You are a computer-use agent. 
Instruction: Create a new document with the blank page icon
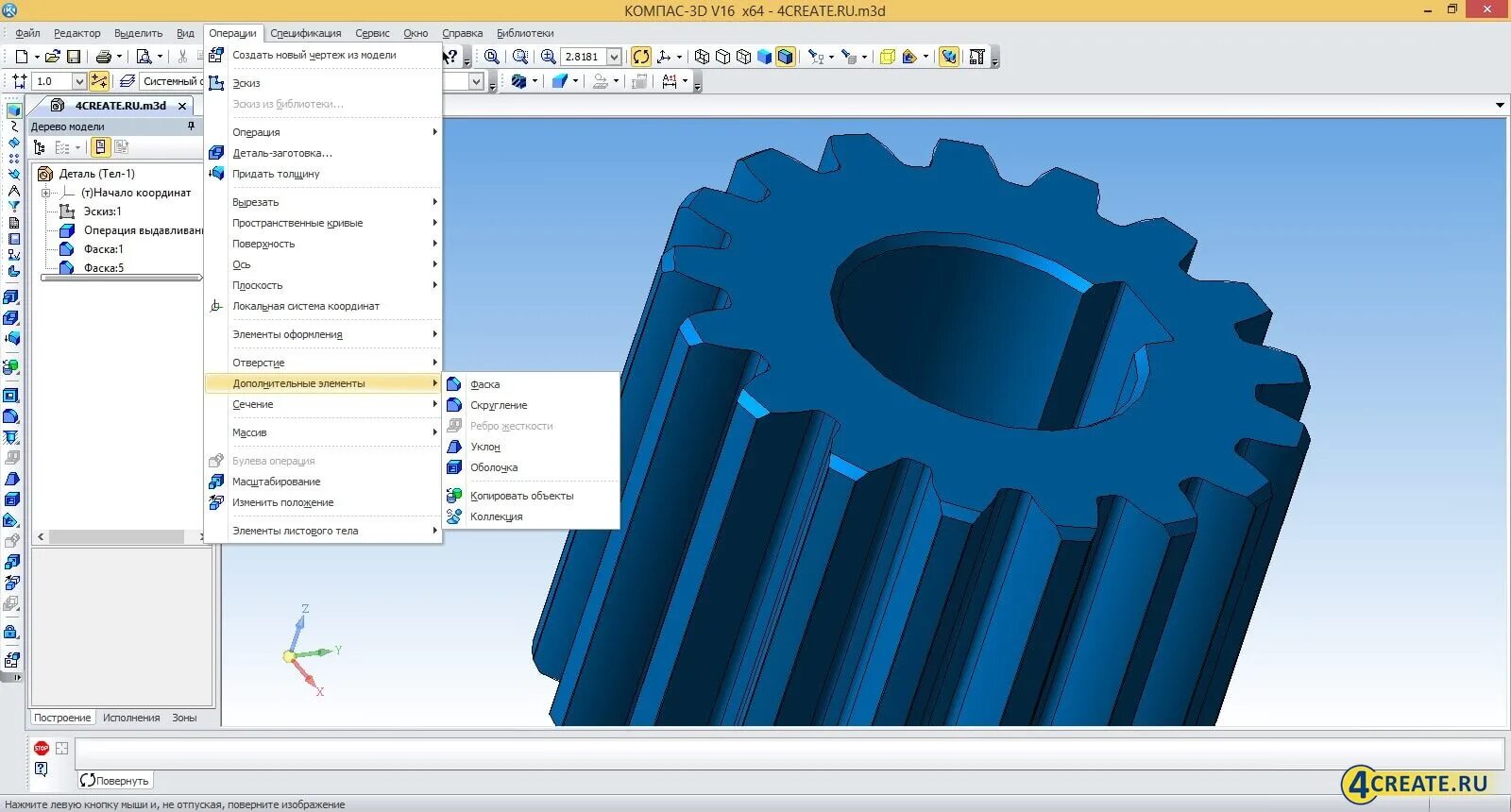click(22, 57)
